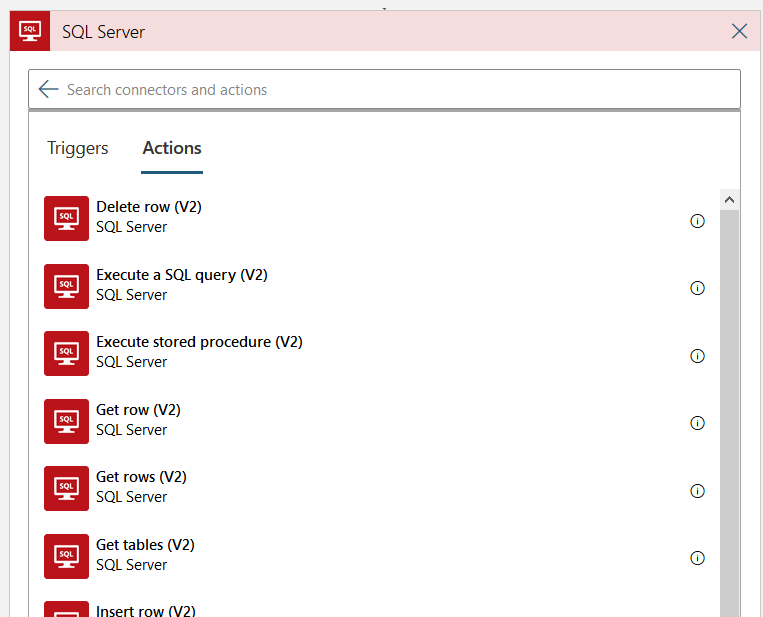Viewport: 763px width, 617px height.
Task: Click the Get row (V2) SQL icon
Action: pyautogui.click(x=67, y=421)
